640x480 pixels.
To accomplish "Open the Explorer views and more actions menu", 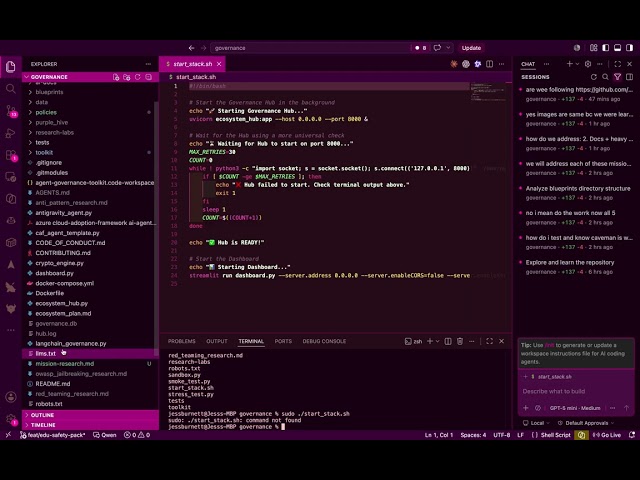I will [x=148, y=64].
